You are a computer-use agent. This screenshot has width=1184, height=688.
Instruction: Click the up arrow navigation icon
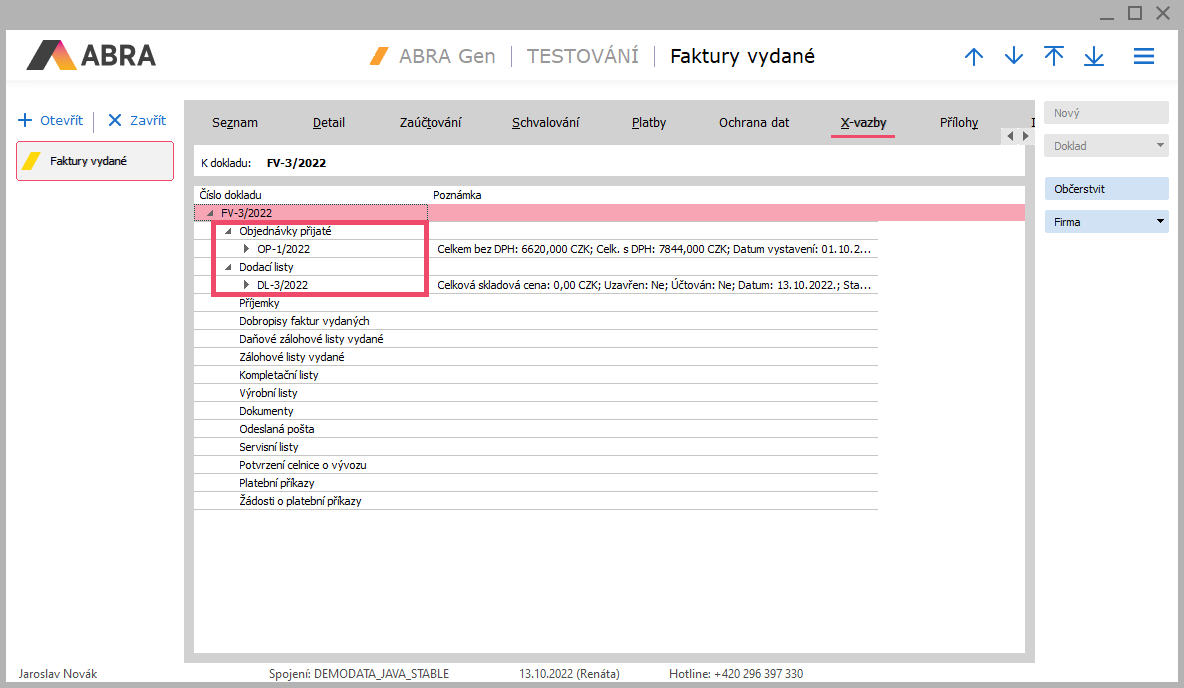973,57
